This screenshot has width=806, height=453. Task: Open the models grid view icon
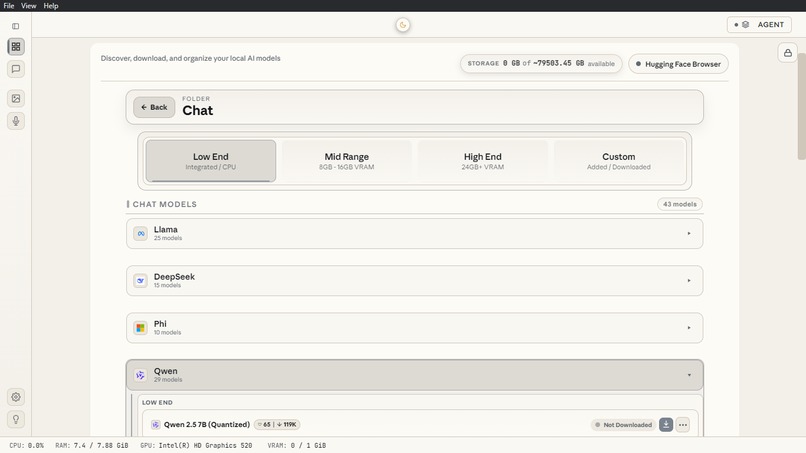16,47
